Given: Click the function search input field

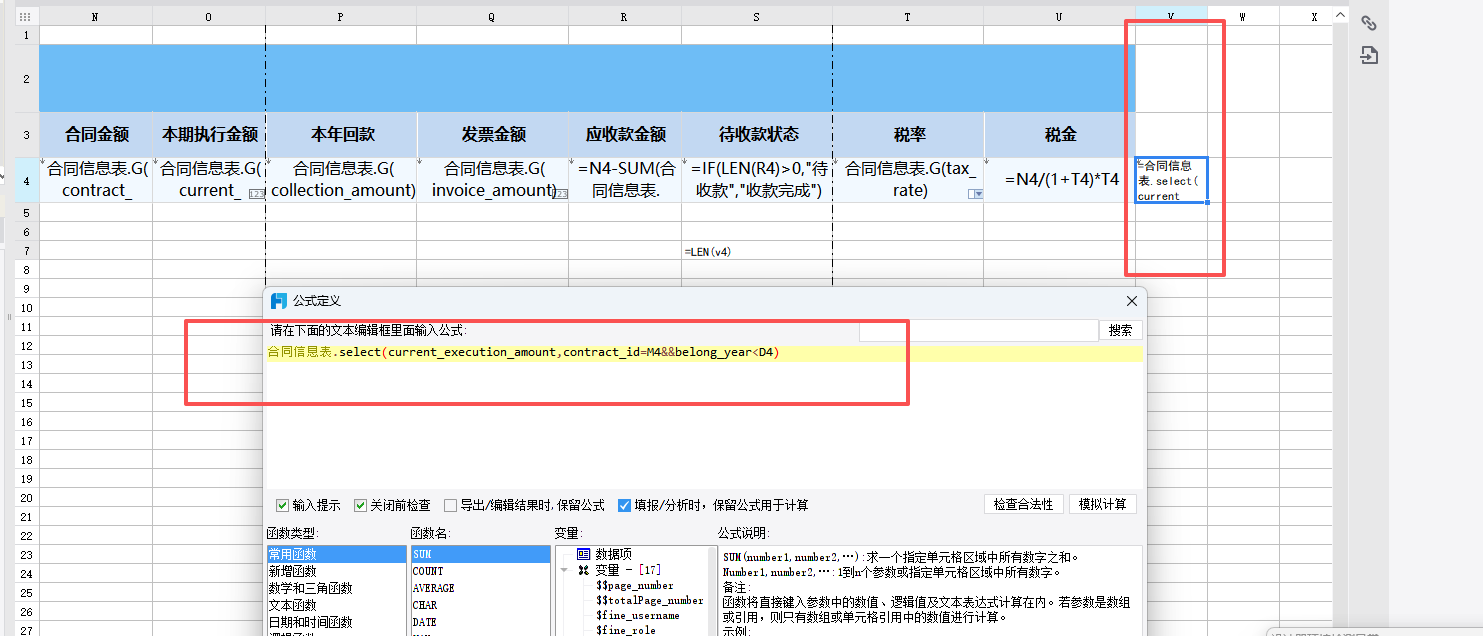Looking at the screenshot, I should pos(978,330).
